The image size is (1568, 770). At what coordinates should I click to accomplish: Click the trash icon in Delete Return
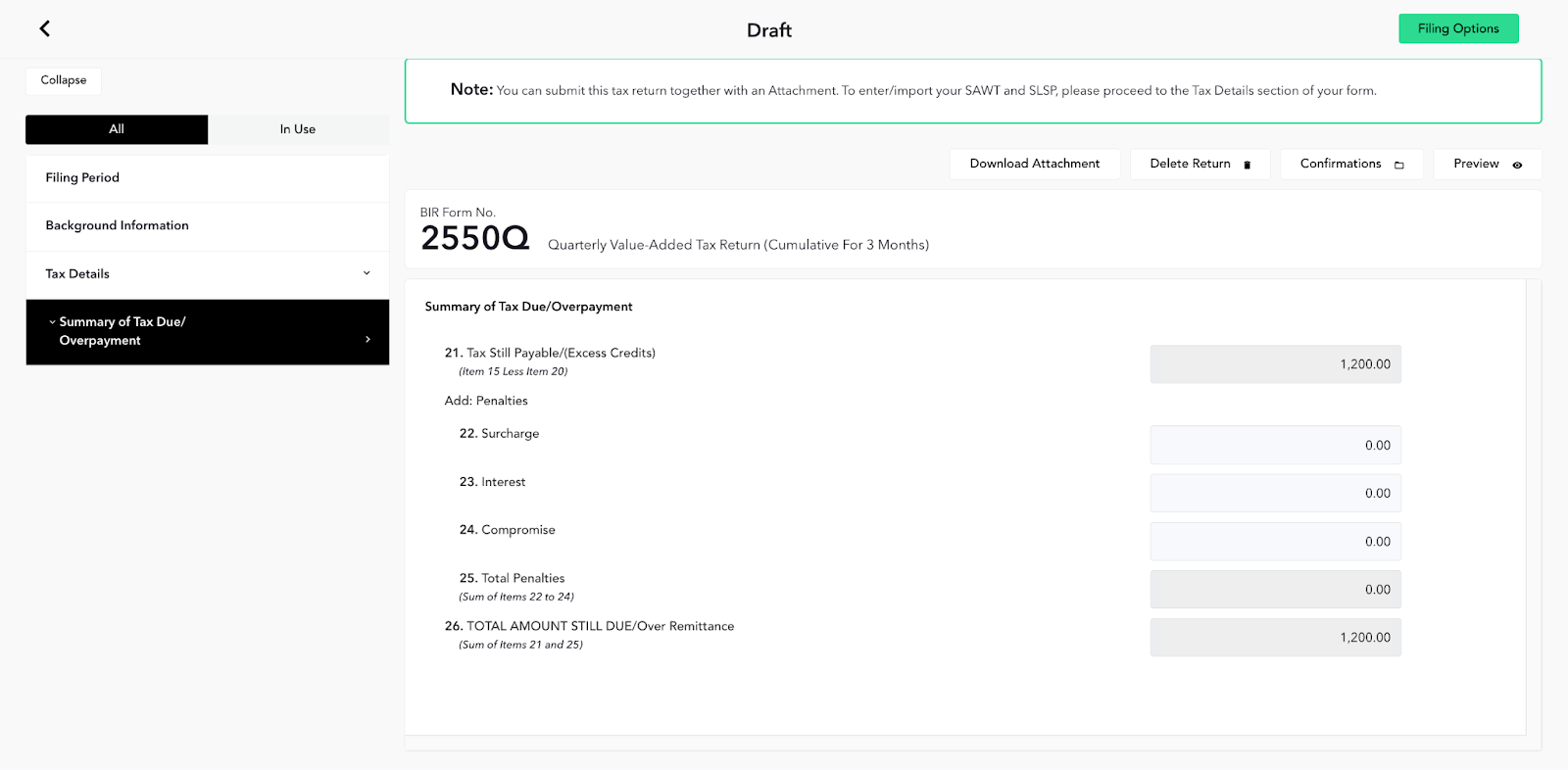(1247, 165)
